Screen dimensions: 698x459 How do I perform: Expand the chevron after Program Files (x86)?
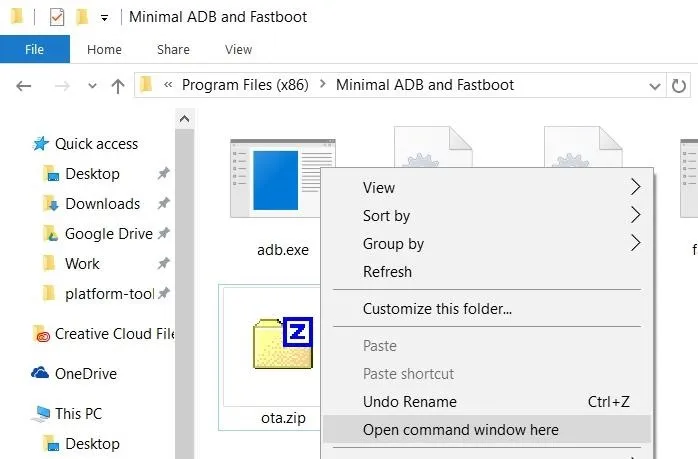[323, 84]
